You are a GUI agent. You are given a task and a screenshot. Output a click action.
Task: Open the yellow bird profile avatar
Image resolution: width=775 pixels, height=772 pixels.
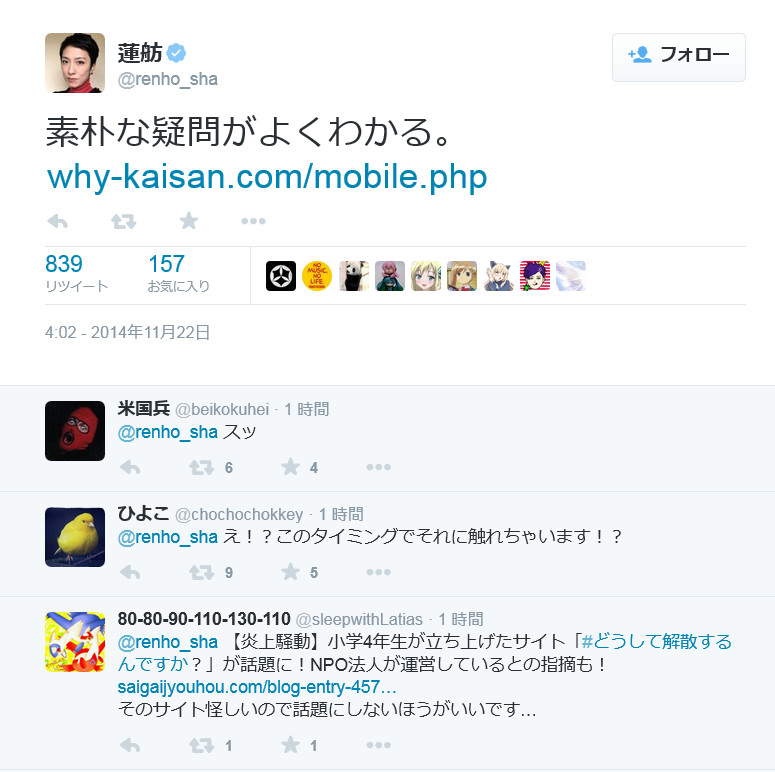tap(75, 537)
